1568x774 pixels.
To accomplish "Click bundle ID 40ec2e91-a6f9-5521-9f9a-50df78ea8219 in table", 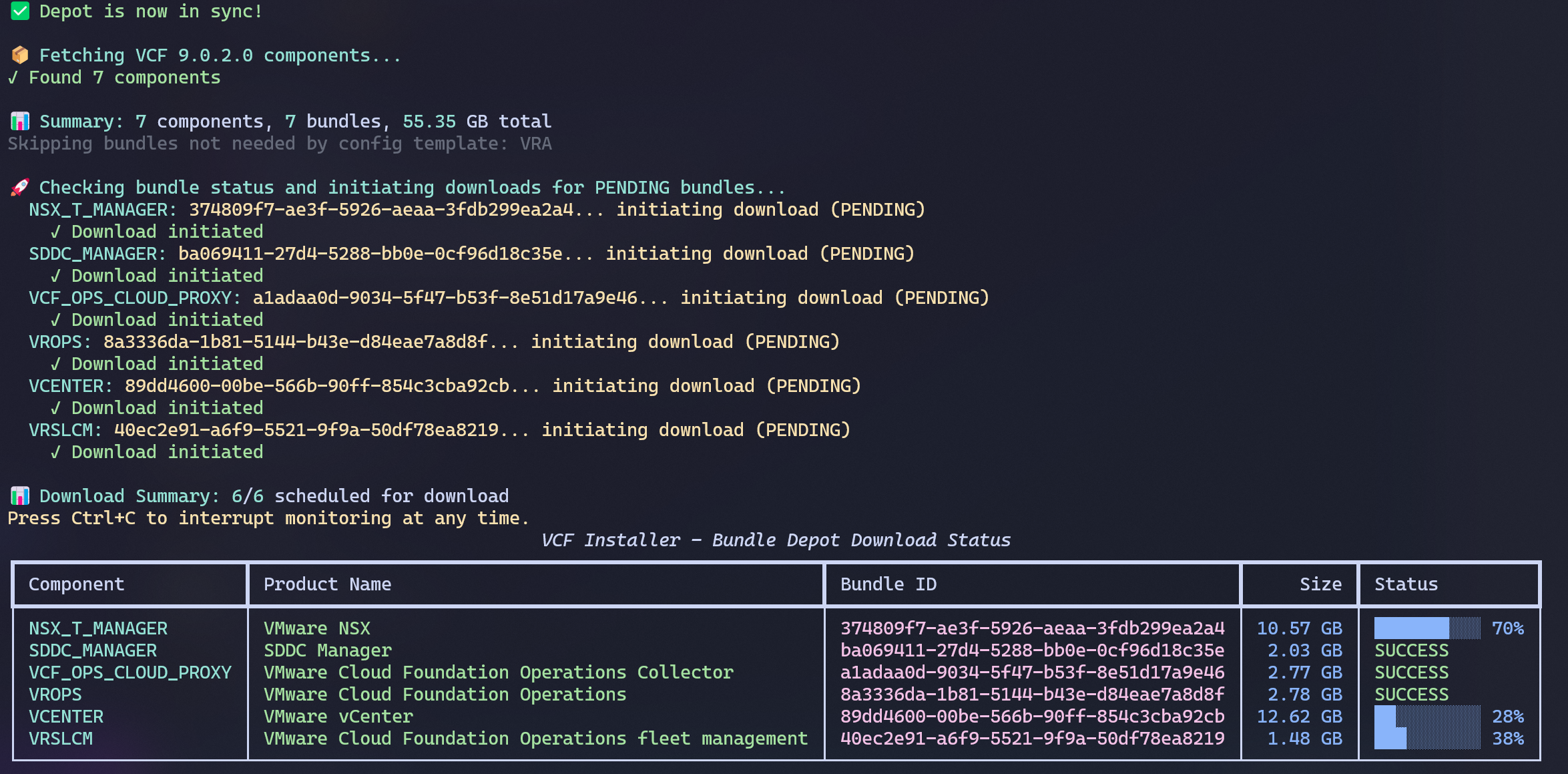I will (x=1032, y=739).
